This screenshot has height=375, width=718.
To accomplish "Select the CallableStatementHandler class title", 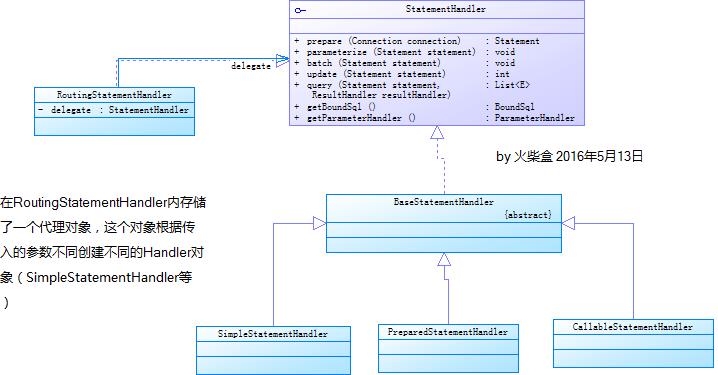I will pyautogui.click(x=632, y=327).
